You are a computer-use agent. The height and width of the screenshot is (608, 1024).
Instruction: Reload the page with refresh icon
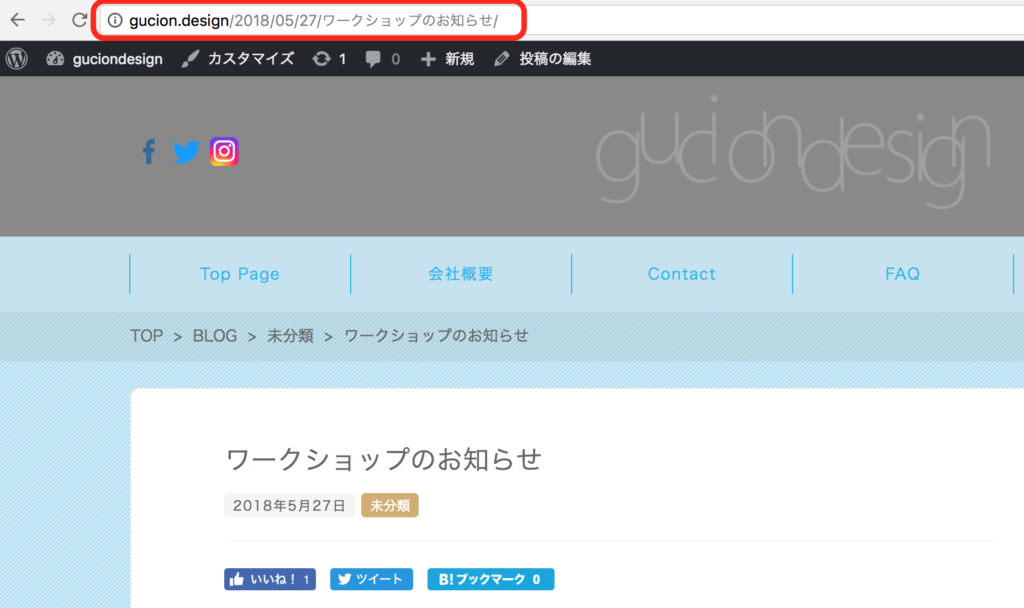tap(79, 20)
